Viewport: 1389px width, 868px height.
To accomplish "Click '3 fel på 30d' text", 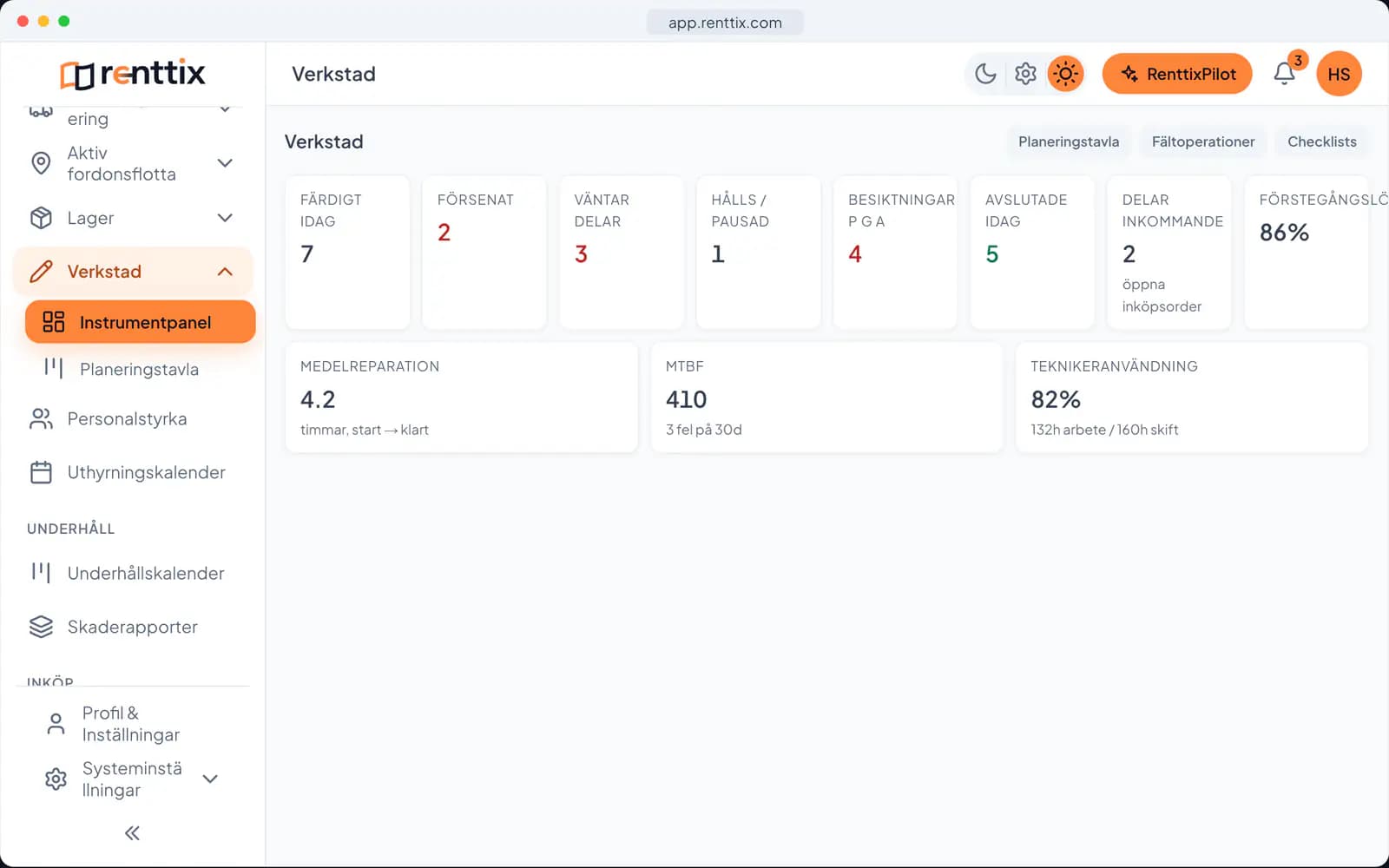I will click(703, 430).
